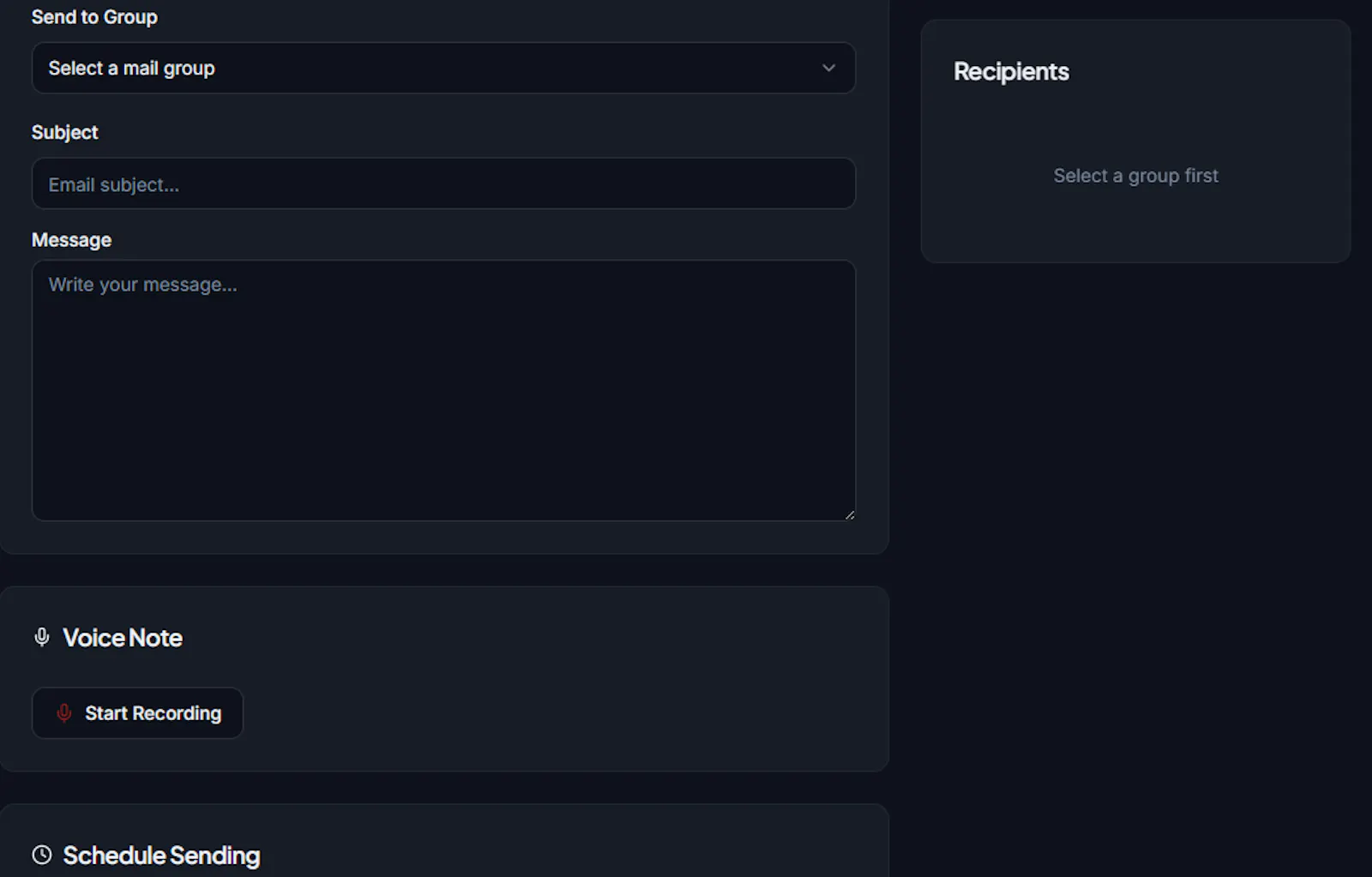Grab the message textarea resize handle

tap(849, 514)
